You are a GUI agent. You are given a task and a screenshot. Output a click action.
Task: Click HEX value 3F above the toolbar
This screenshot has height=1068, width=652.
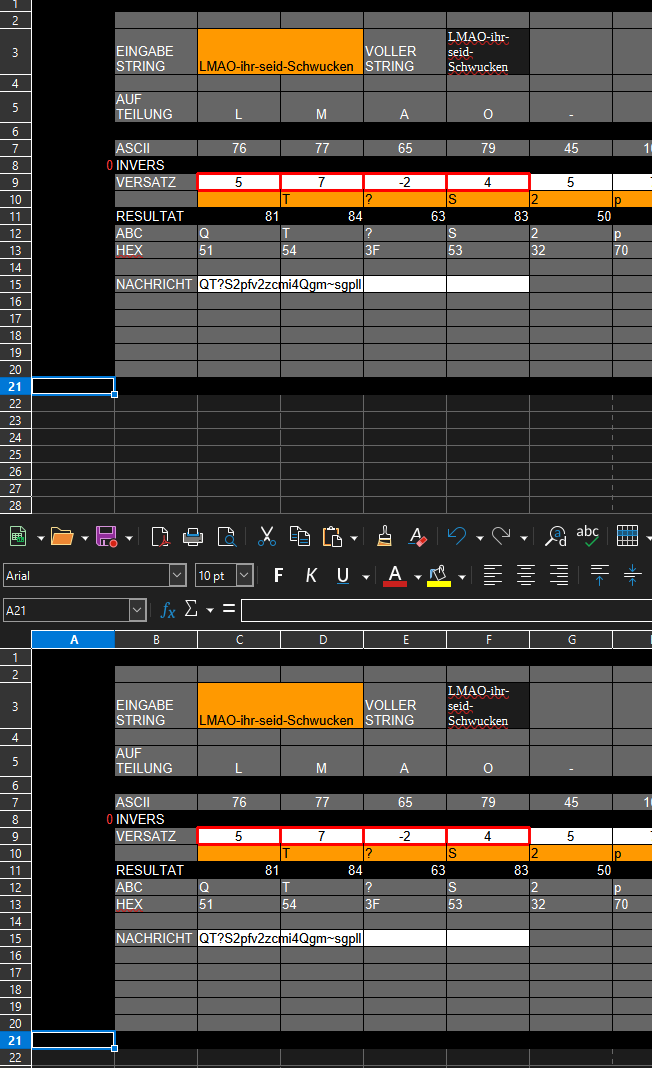point(405,250)
